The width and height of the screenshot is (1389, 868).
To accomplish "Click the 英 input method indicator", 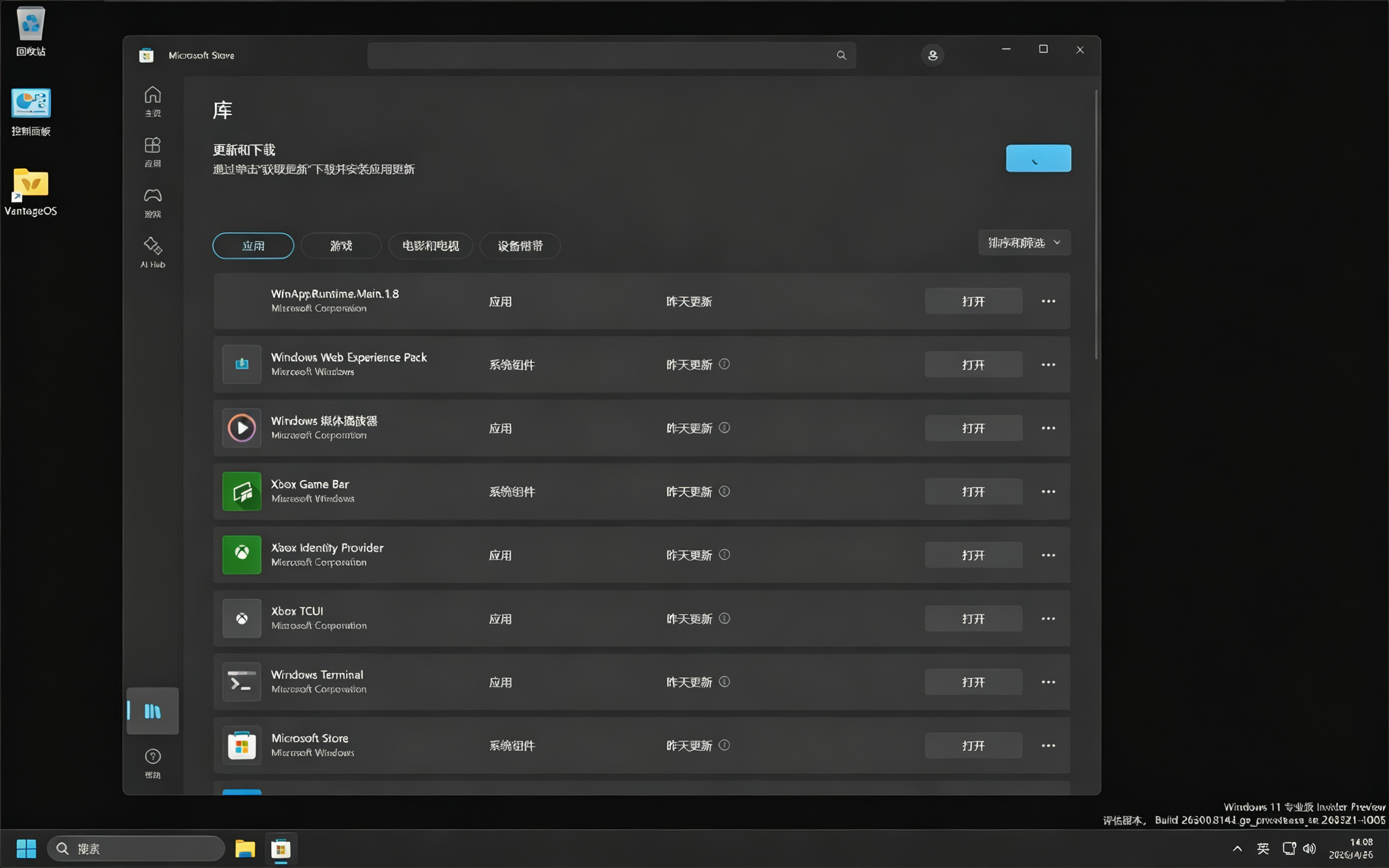I will [1263, 848].
